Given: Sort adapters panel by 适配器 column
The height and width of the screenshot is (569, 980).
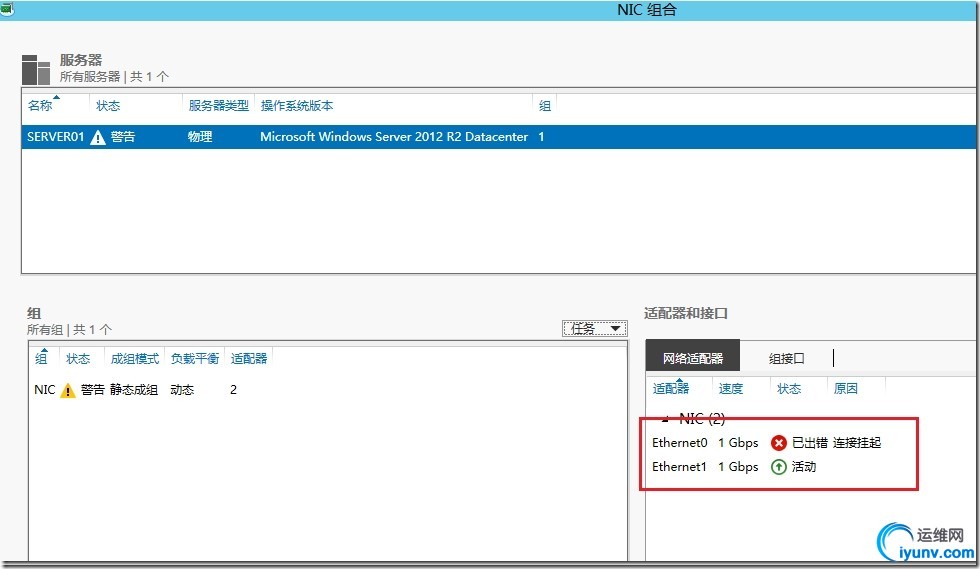Looking at the screenshot, I should pyautogui.click(x=671, y=388).
